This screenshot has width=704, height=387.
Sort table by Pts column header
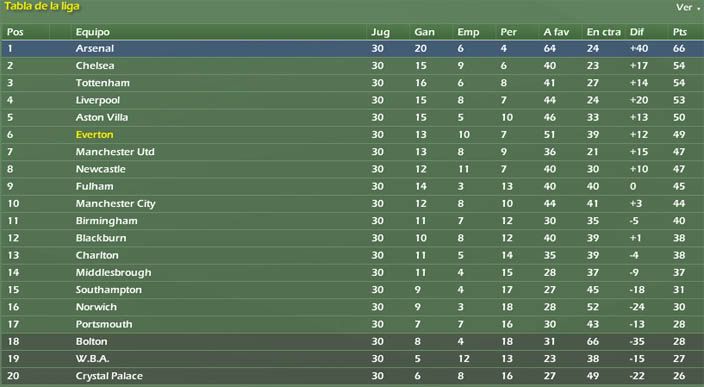click(680, 32)
